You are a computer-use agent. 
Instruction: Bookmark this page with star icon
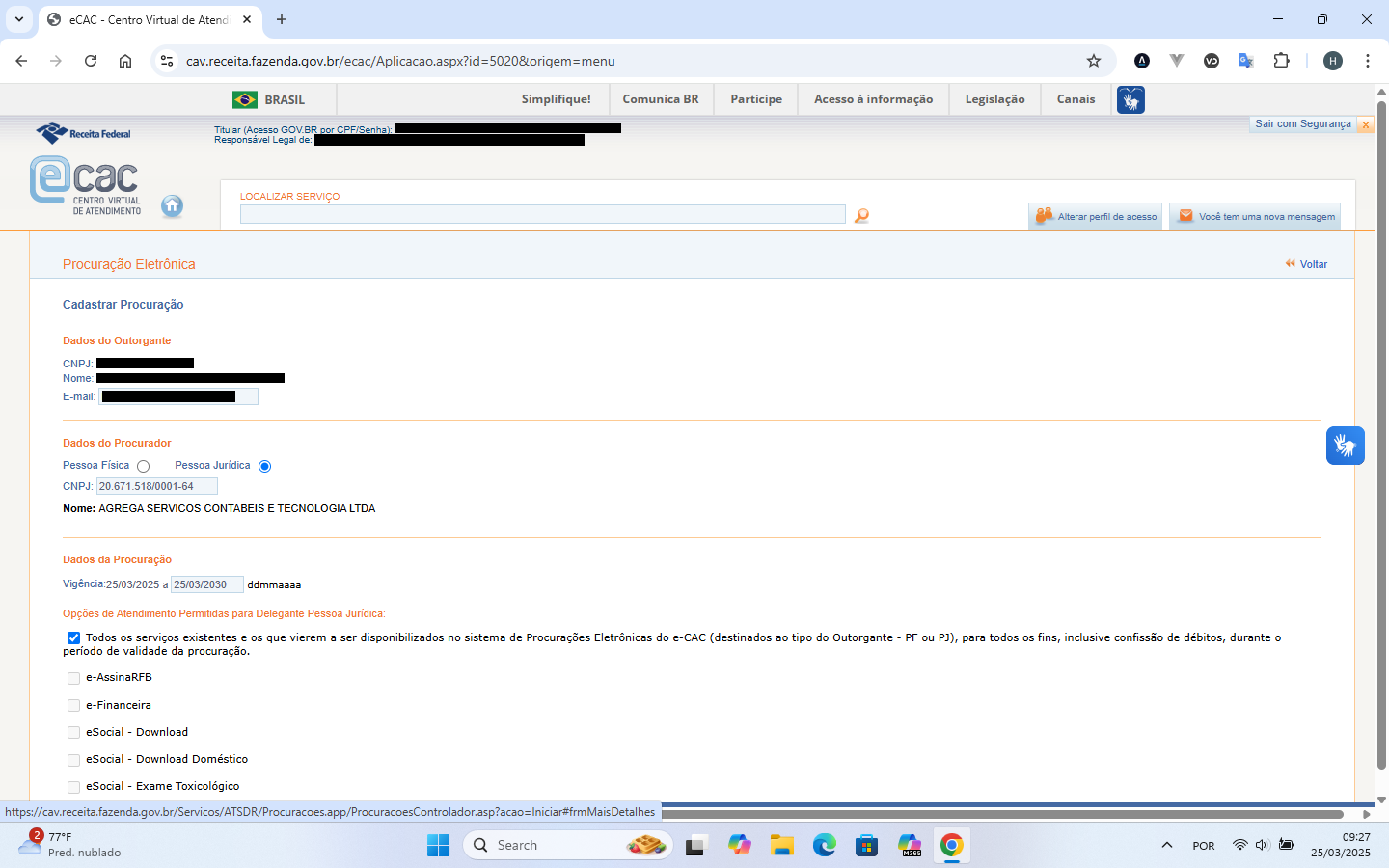[1094, 61]
